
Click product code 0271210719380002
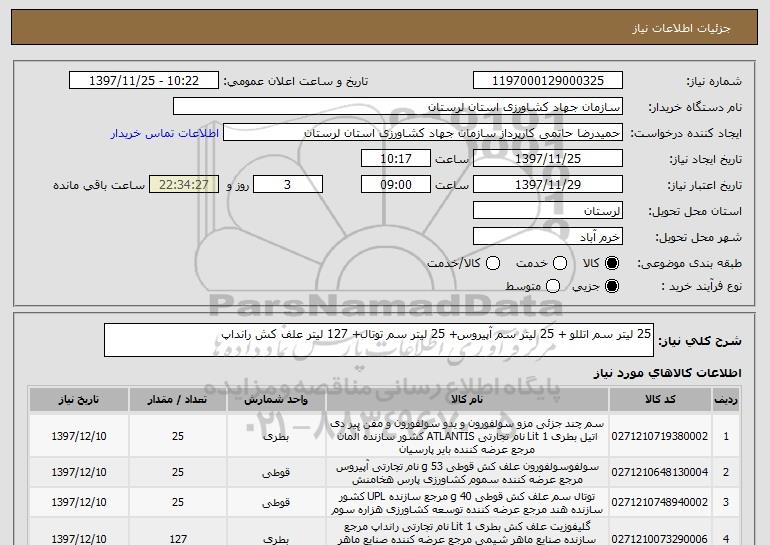tap(660, 436)
